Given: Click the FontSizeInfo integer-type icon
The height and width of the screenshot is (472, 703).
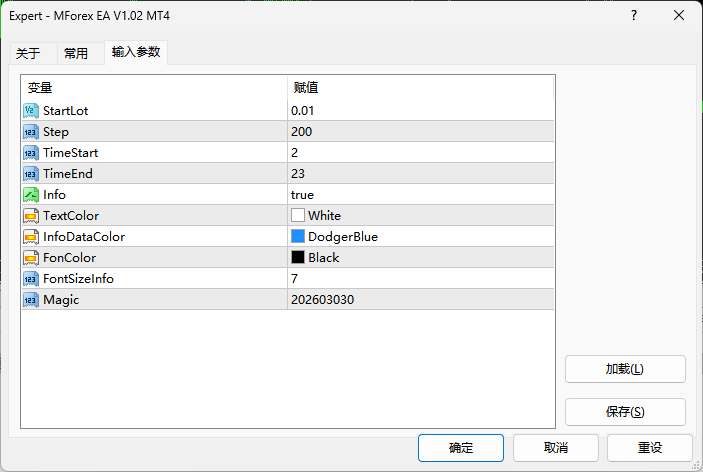Looking at the screenshot, I should (31, 279).
